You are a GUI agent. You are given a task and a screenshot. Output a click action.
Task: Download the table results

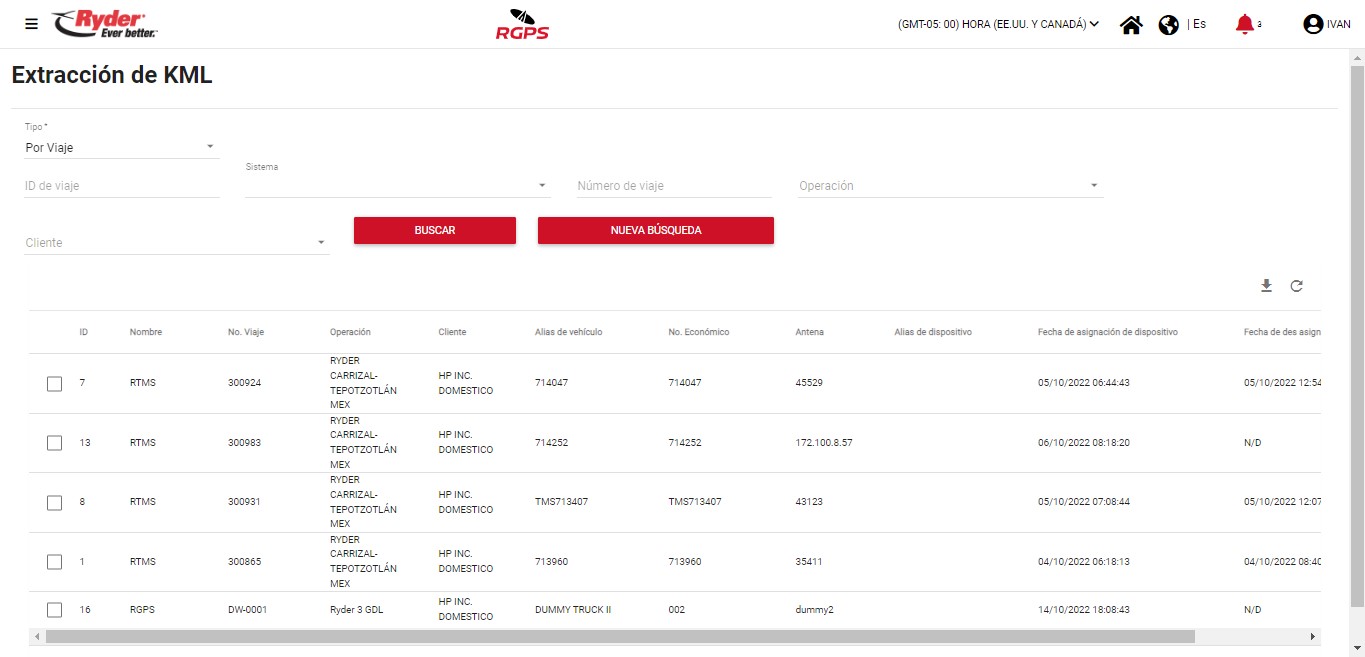tap(1266, 286)
